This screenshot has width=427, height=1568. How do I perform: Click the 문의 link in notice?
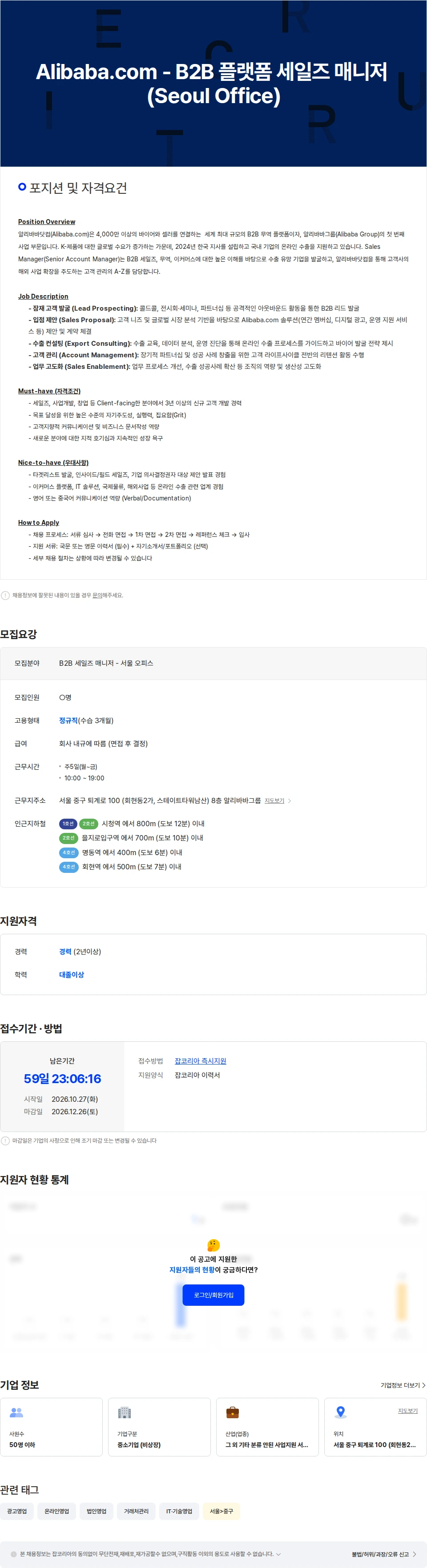coord(97,595)
